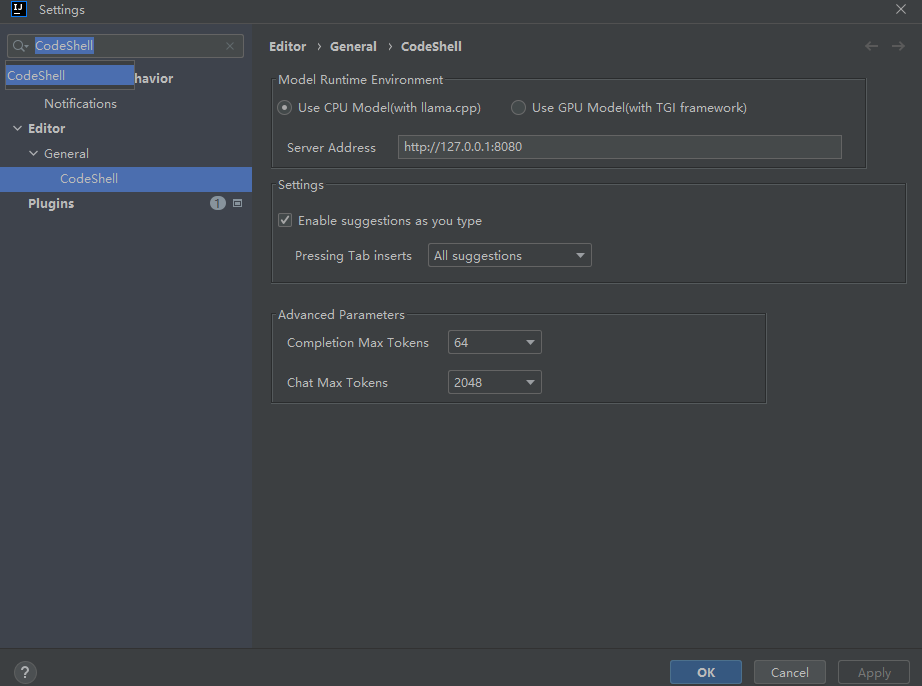This screenshot has width=922, height=686.
Task: Go forward to next settings page
Action: 898,46
